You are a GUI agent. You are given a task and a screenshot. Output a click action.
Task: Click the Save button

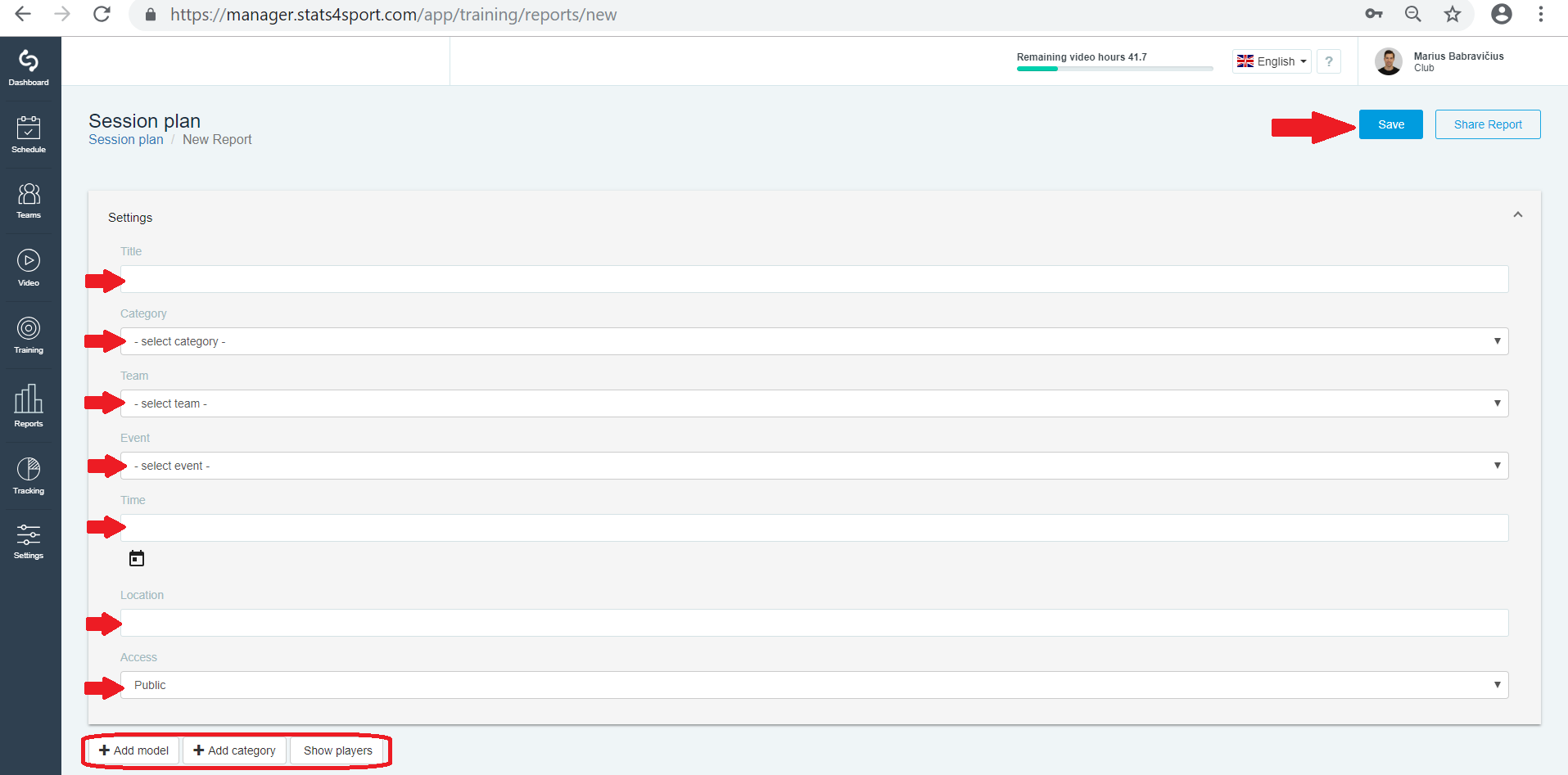tap(1391, 124)
